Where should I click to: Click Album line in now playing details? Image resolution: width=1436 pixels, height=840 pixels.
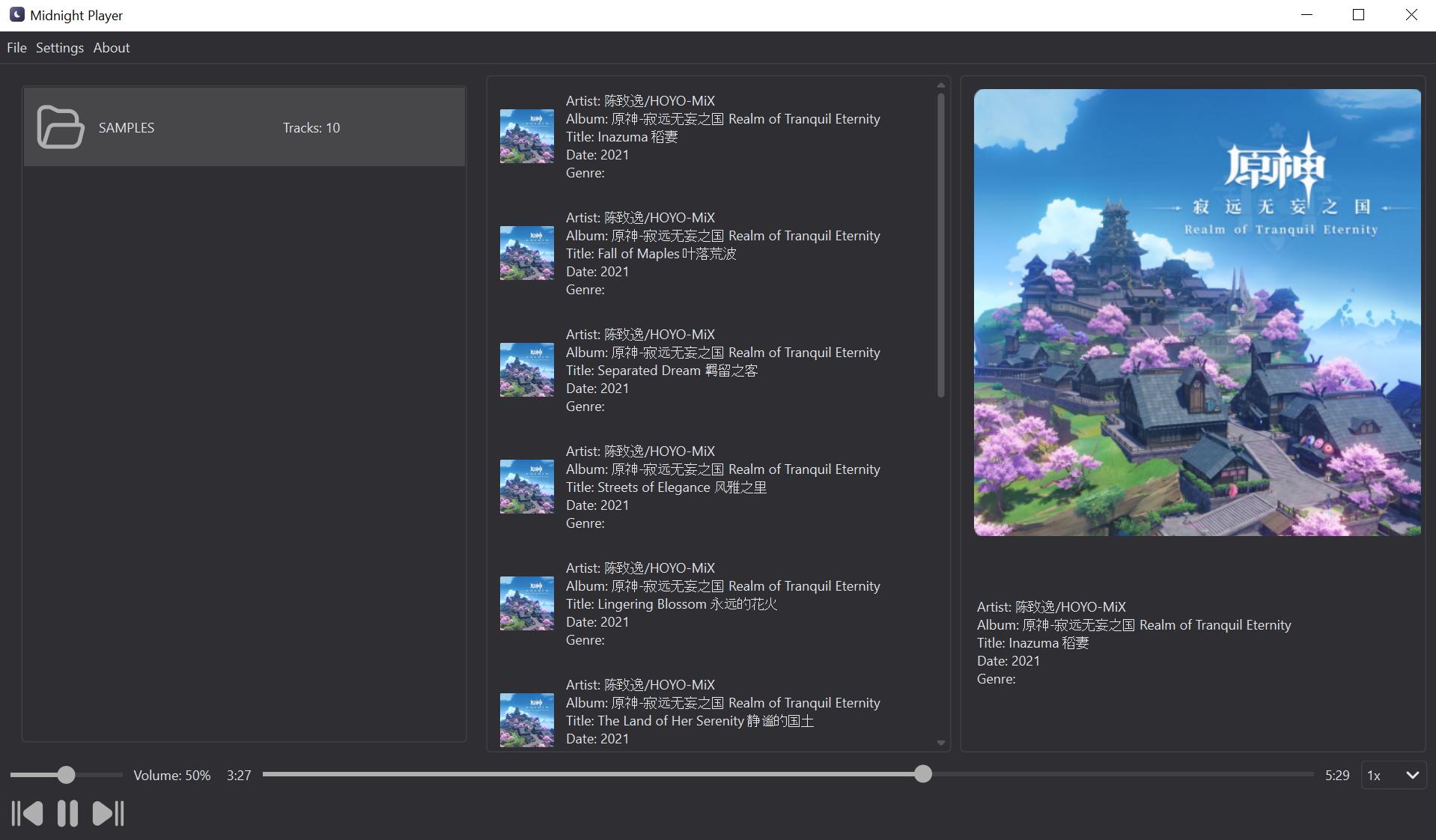(1134, 625)
